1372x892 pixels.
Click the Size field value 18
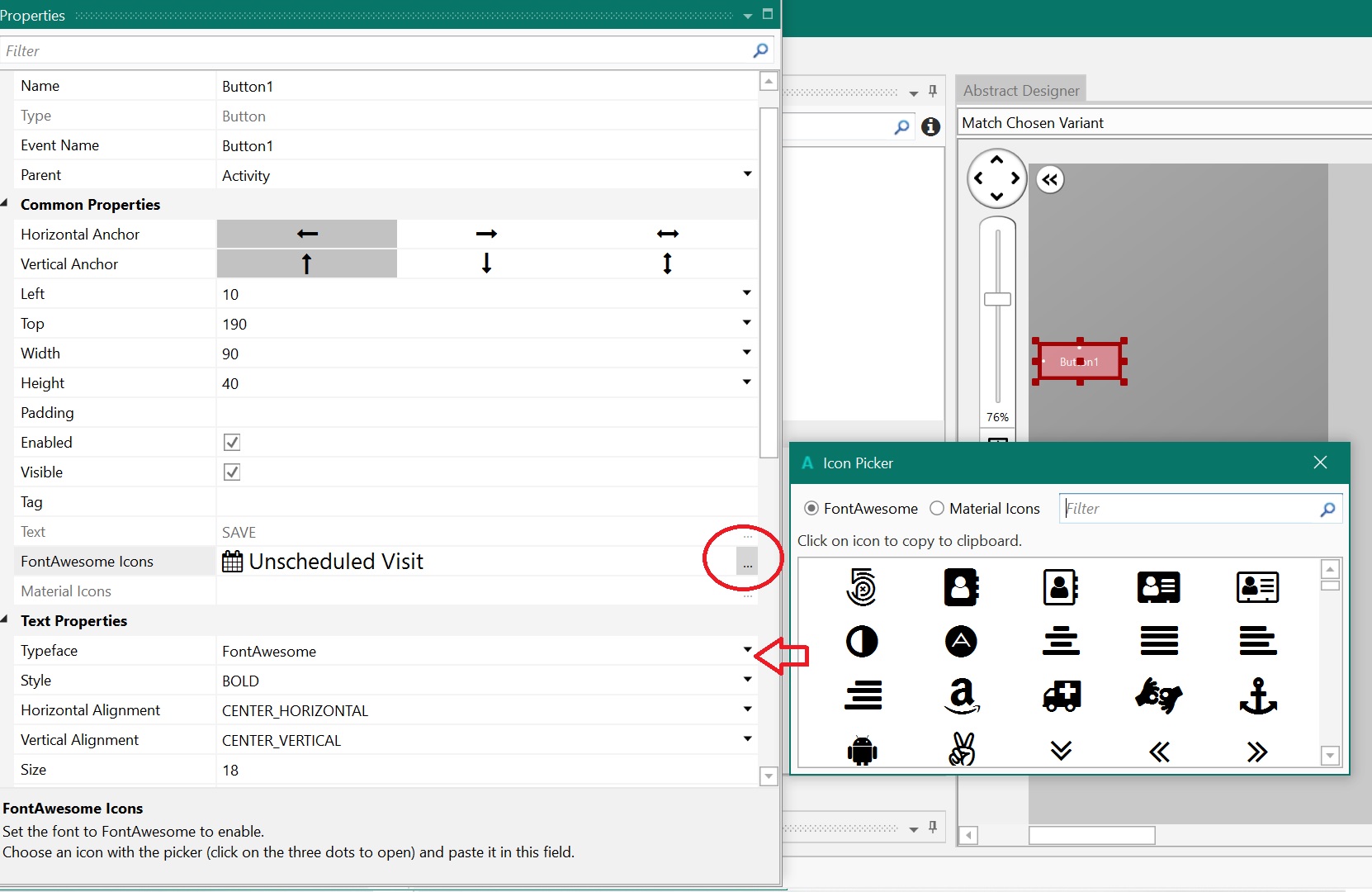230,770
